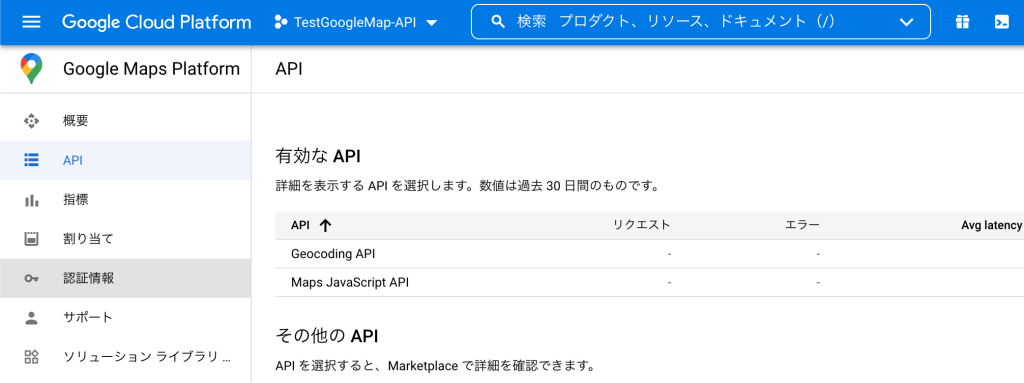This screenshot has height=383, width=1024.
Task: Expand the search bar dropdown chevron
Action: [906, 22]
